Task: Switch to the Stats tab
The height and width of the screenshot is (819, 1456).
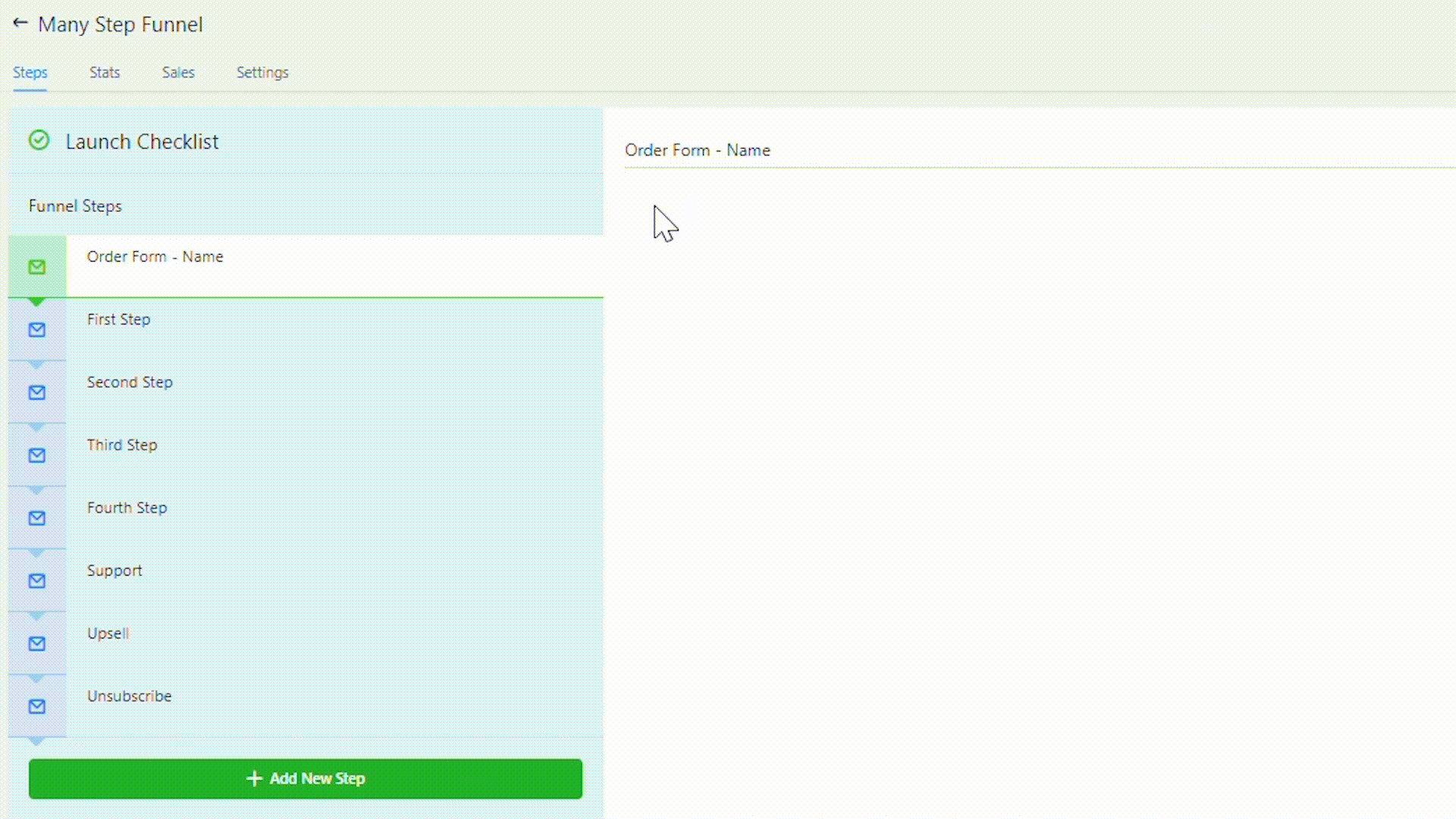Action: 105,73
